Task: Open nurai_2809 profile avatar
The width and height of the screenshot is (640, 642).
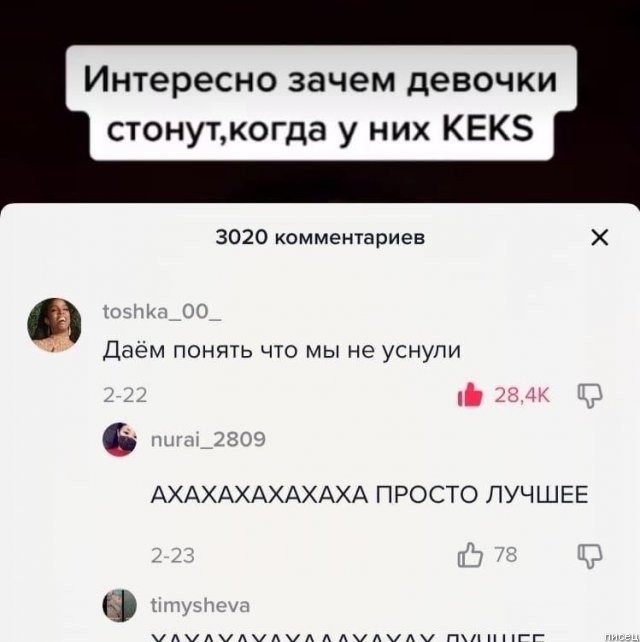Action: pyautogui.click(x=120, y=439)
